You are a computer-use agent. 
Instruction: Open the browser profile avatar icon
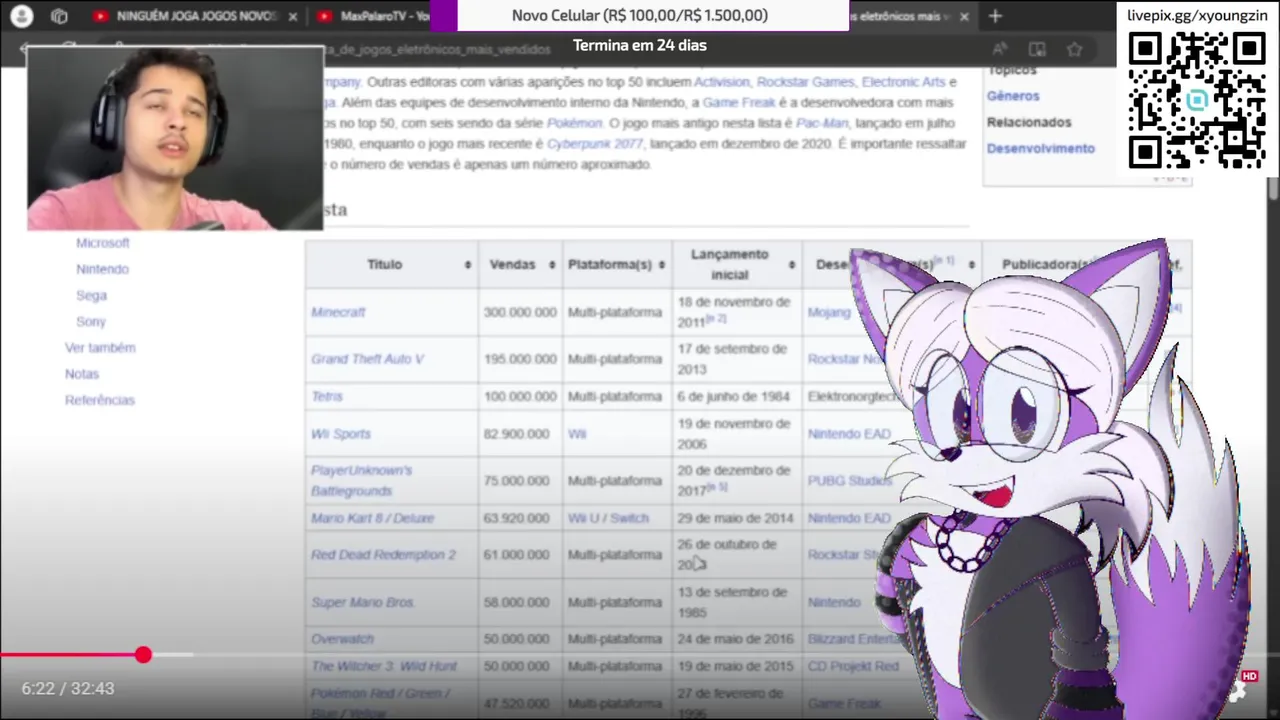(x=21, y=16)
